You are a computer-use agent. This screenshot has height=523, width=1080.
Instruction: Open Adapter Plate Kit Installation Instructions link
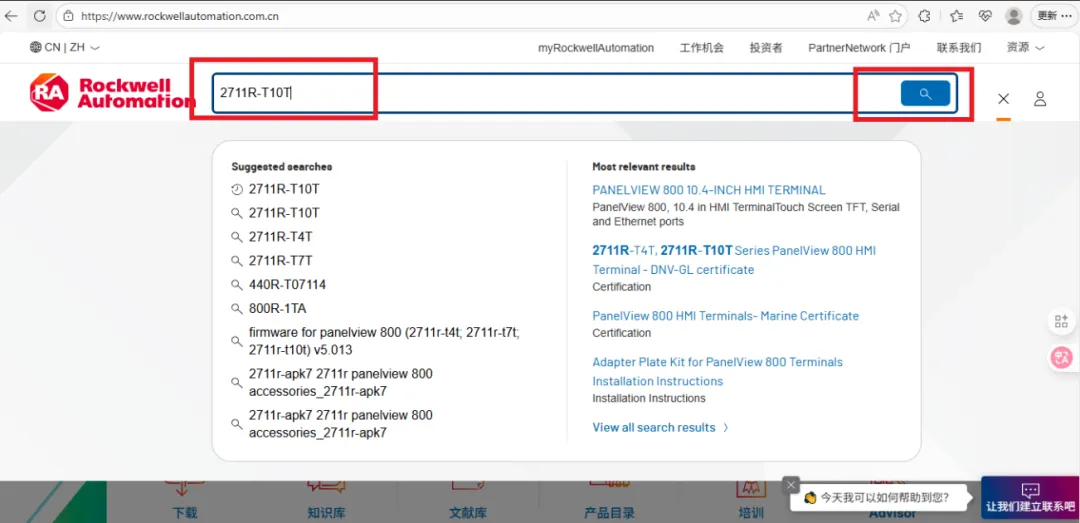point(718,371)
